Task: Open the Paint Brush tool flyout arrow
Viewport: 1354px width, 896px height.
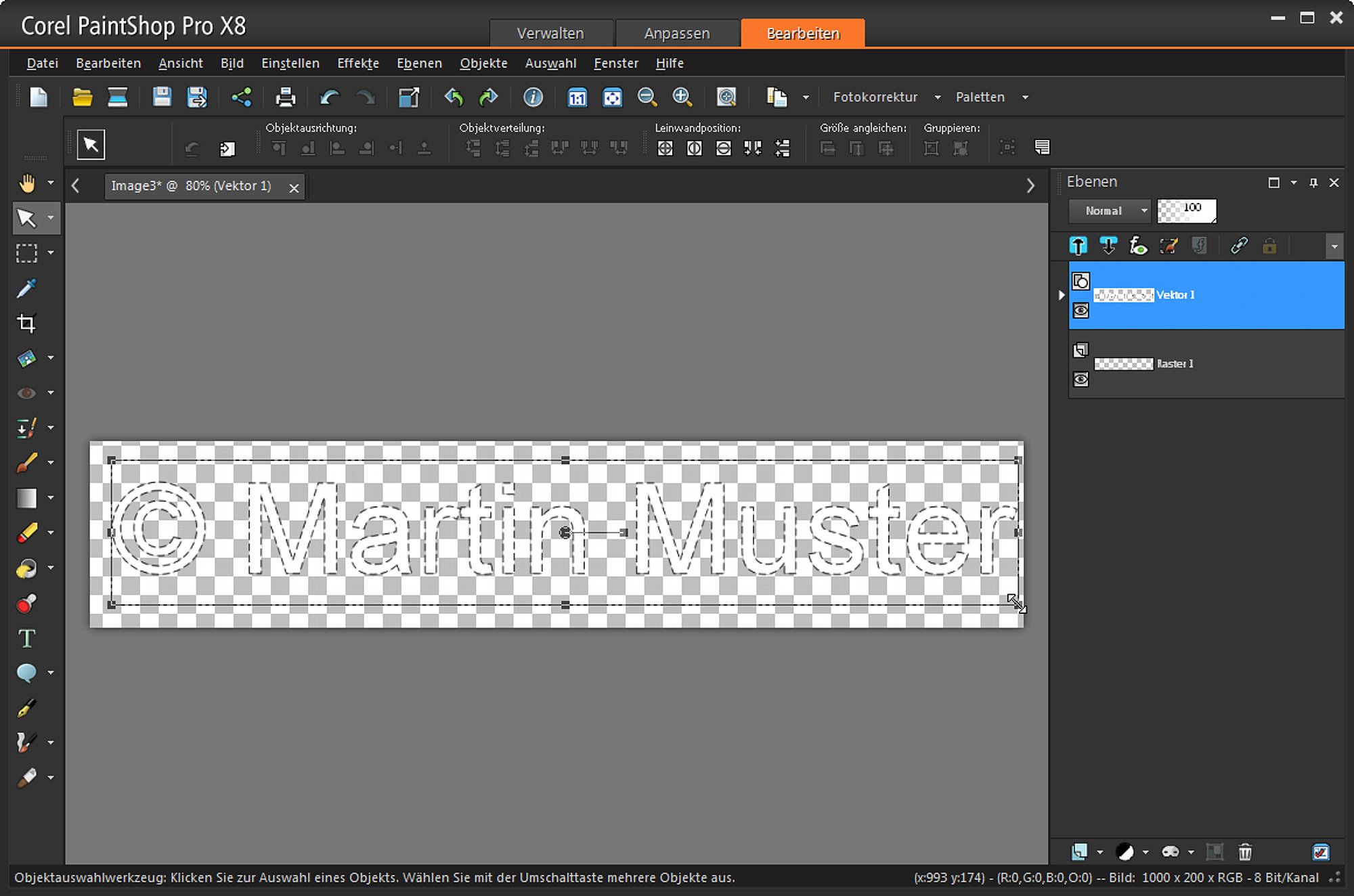Action: [x=51, y=463]
